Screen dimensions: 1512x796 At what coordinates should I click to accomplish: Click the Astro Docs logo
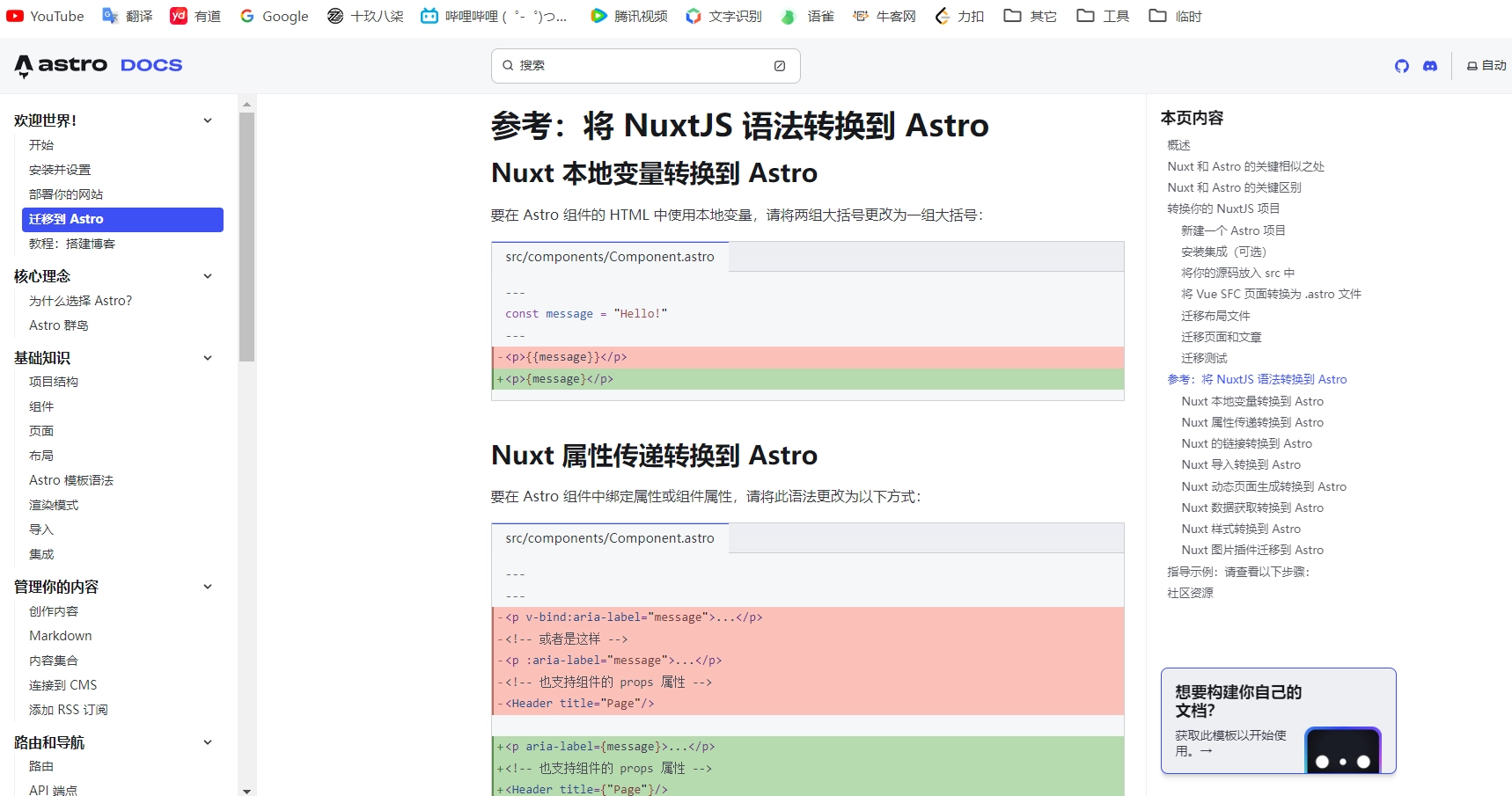tap(99, 65)
